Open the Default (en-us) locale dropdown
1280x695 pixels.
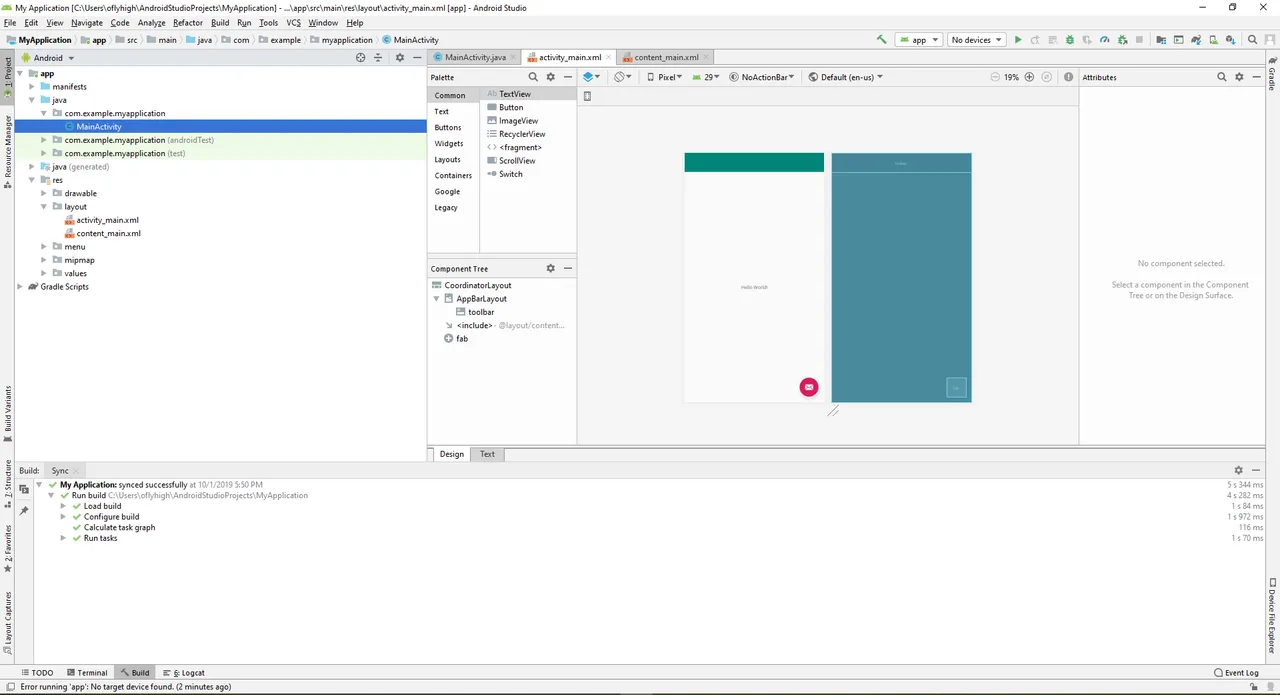tap(845, 77)
